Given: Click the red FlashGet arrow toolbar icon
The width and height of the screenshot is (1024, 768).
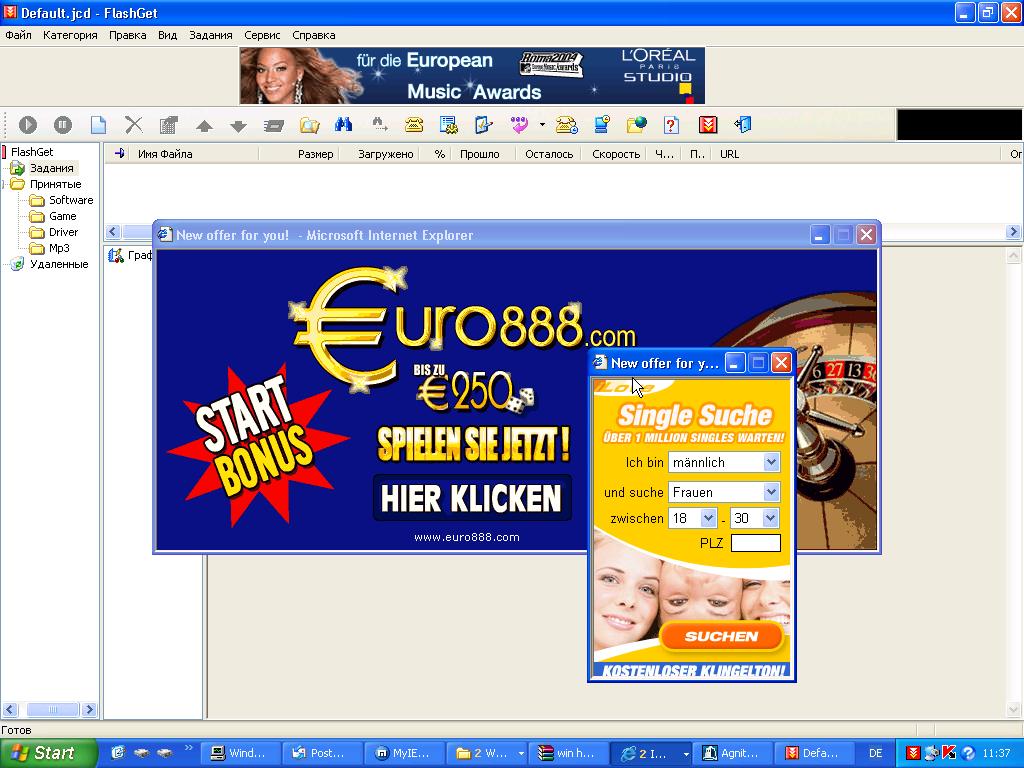Looking at the screenshot, I should [x=708, y=124].
